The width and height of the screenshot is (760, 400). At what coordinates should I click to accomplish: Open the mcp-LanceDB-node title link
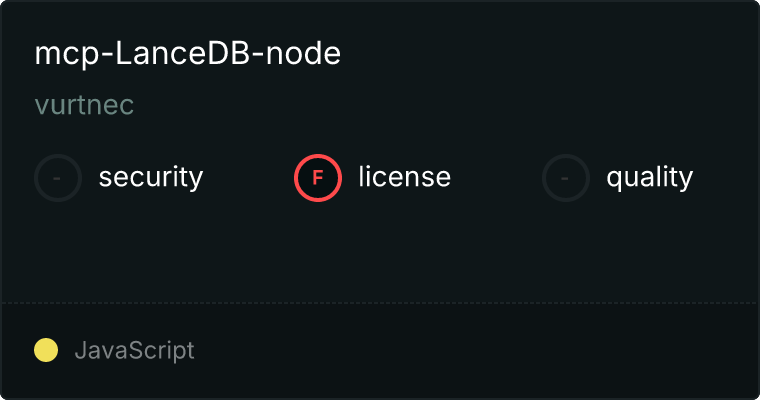click(188, 53)
